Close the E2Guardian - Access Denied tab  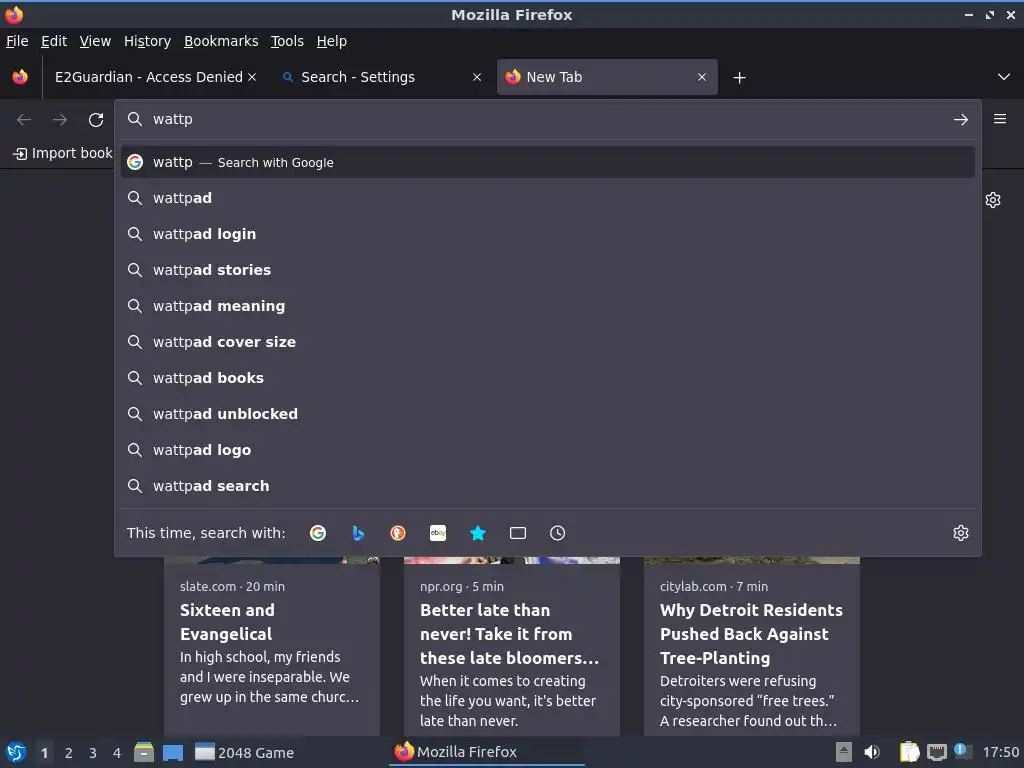(252, 77)
